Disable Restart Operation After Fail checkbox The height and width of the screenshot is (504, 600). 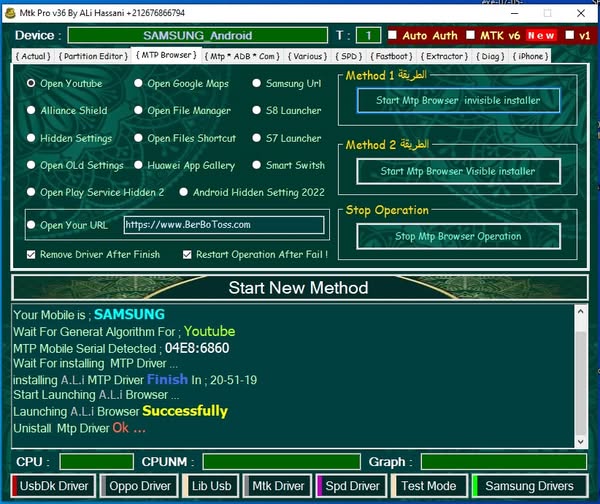click(187, 255)
